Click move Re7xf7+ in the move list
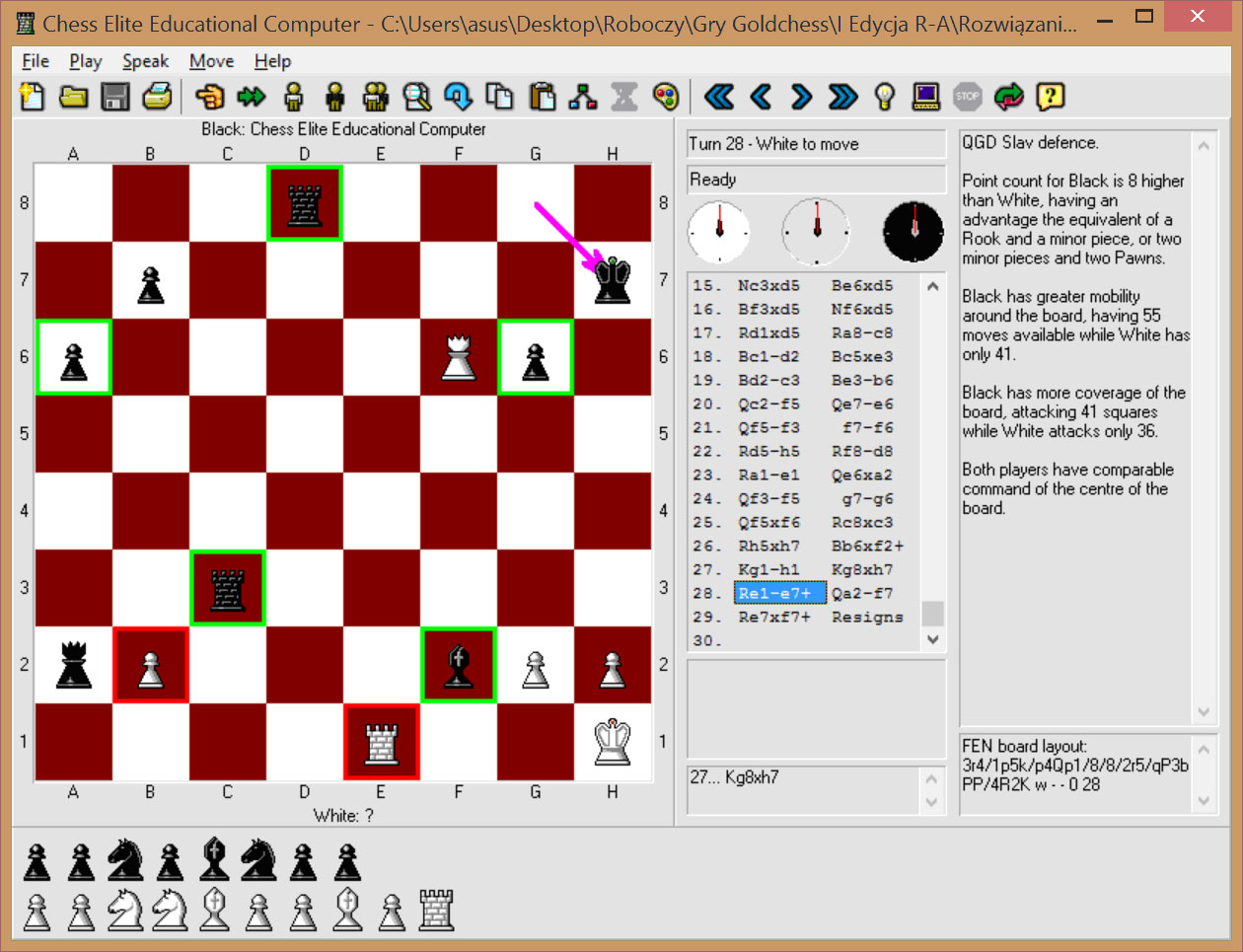This screenshot has width=1243, height=952. (x=774, y=617)
